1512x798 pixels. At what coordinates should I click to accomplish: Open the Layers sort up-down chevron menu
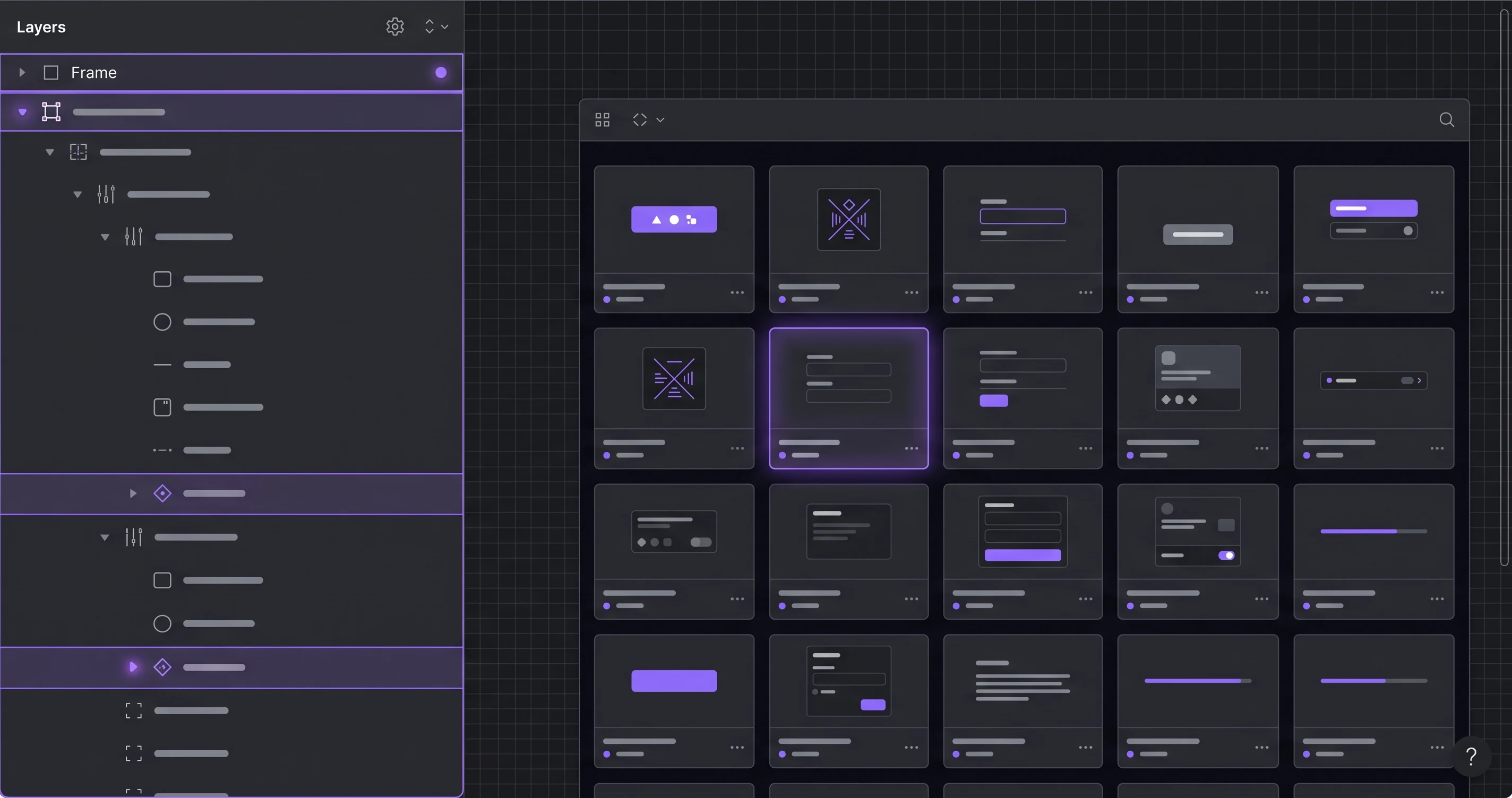436,27
